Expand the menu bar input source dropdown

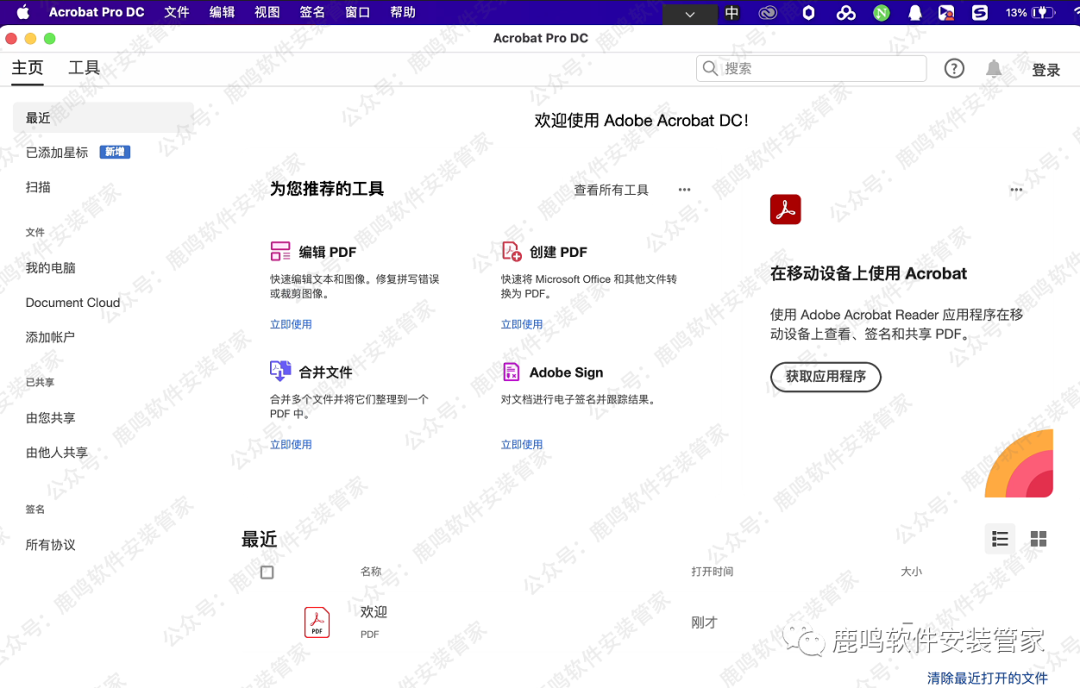click(x=690, y=14)
